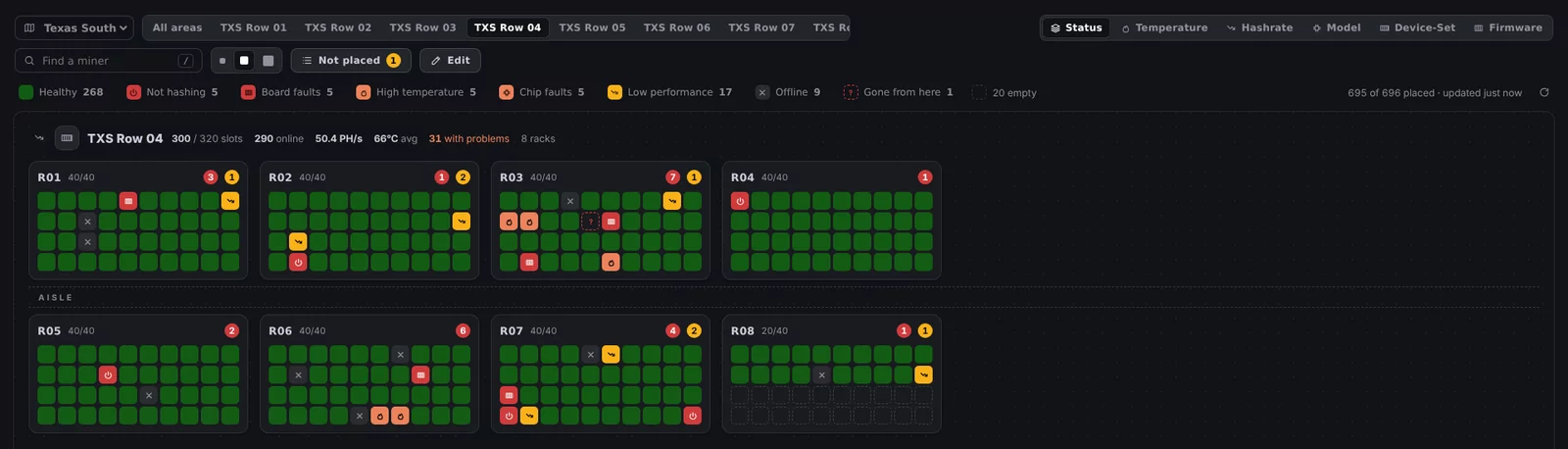The height and width of the screenshot is (449, 1568).
Task: Open the board fault miner in rack R06
Action: pos(420,374)
